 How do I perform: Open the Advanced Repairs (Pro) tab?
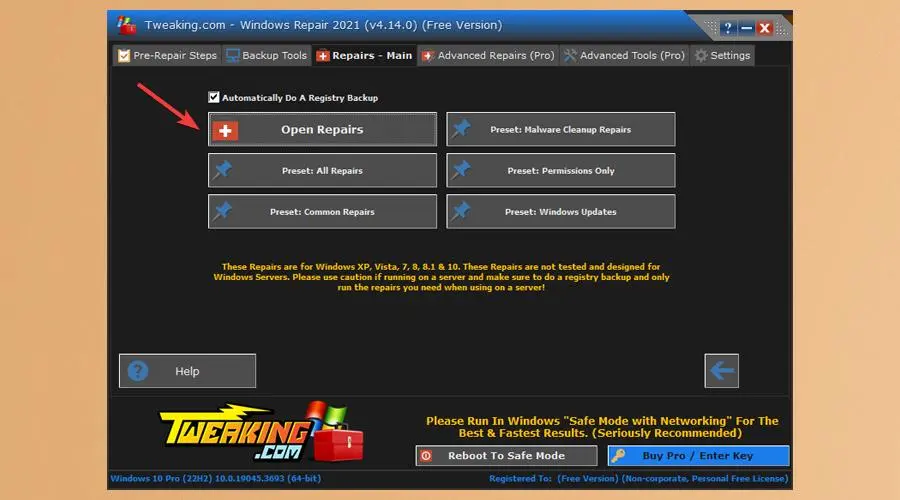[x=488, y=56]
